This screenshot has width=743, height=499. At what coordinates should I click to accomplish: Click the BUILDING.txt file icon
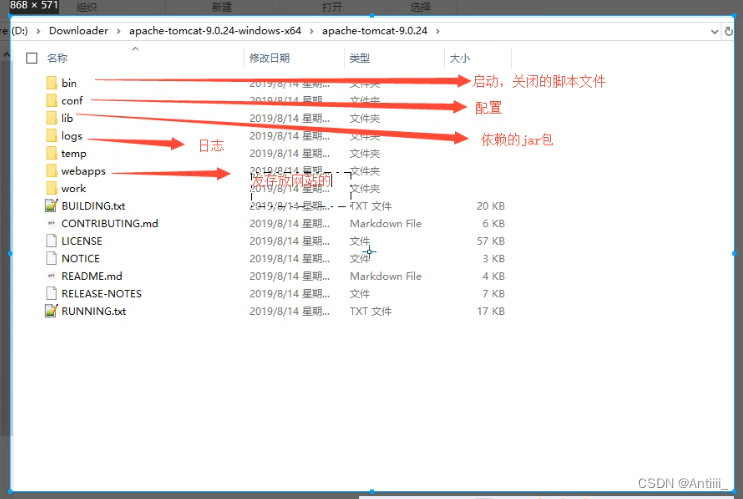coord(51,206)
